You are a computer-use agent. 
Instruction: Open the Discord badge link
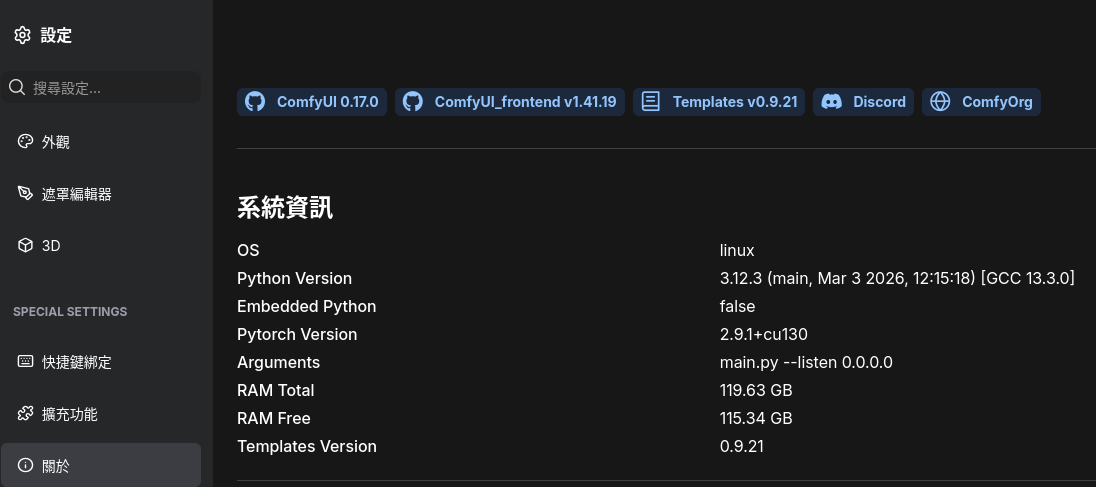[863, 102]
